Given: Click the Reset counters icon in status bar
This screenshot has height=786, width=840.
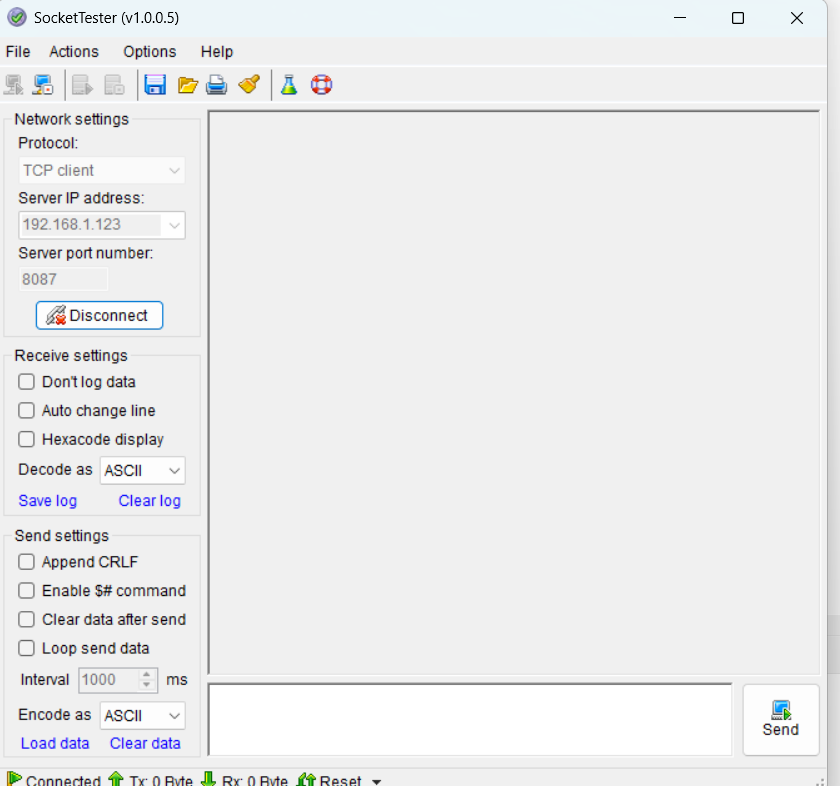Looking at the screenshot, I should tap(306, 779).
